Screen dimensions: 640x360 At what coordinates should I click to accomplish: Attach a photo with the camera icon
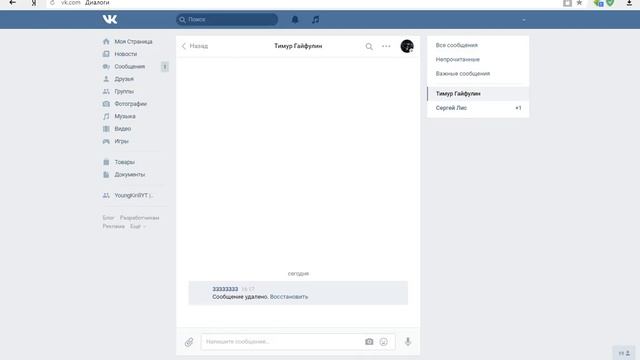click(369, 342)
